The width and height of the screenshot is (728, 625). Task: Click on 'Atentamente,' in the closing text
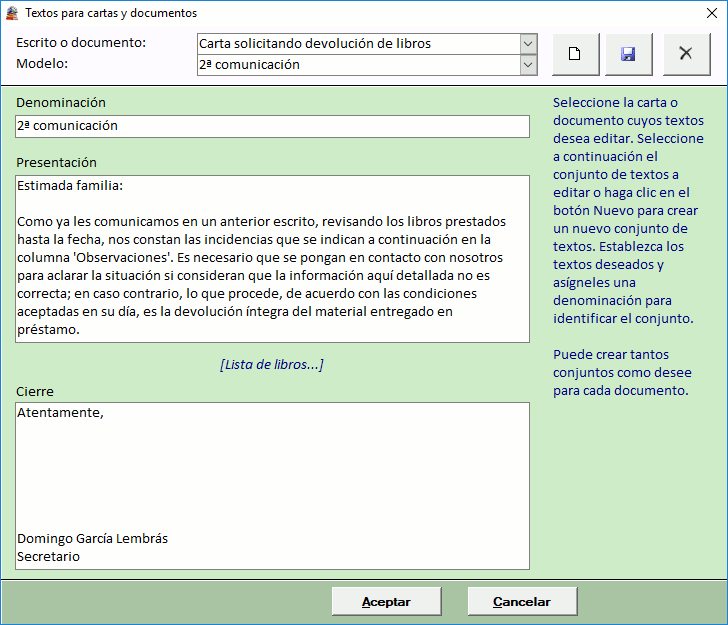pos(60,413)
